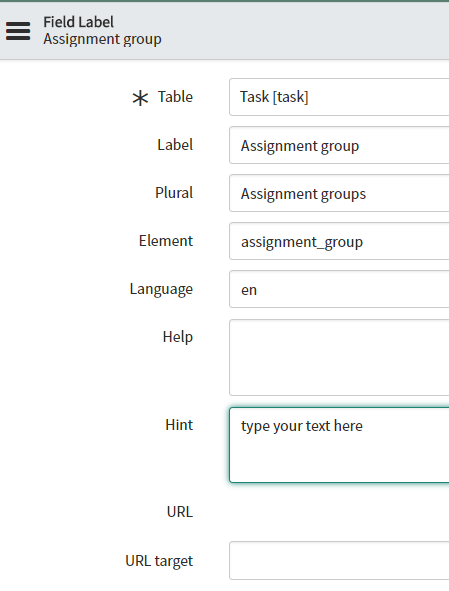This screenshot has width=449, height=591.
Task: Click the Table field label
Action: [x=175, y=97]
